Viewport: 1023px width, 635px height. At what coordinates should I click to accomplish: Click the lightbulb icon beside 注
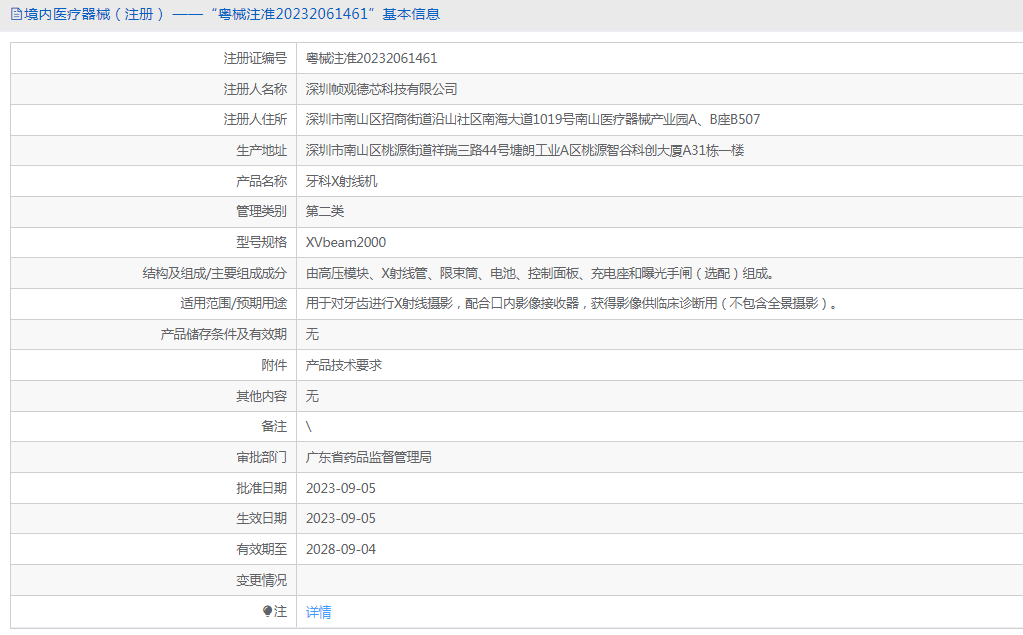coord(267,612)
